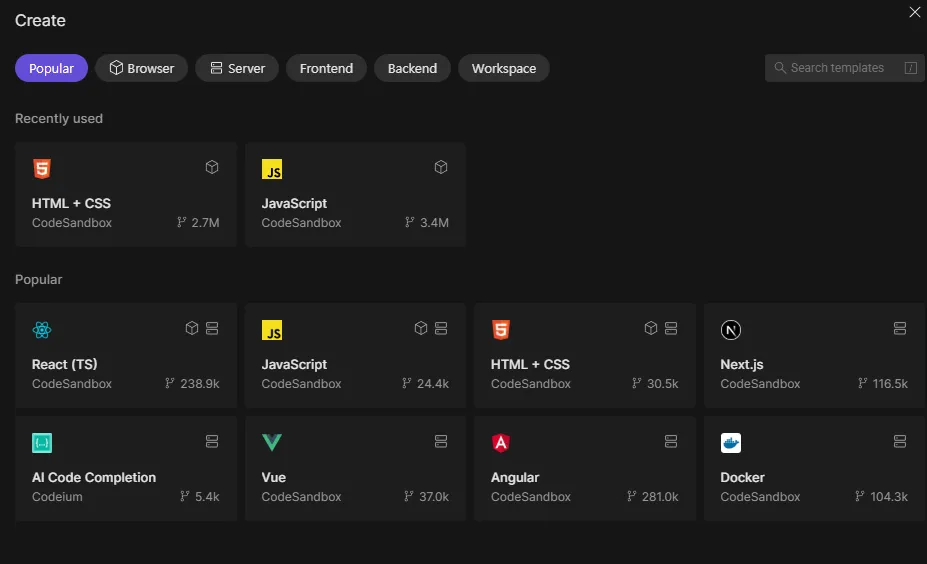
Task: Pick the AI Code Completion template title
Action: tap(94, 477)
